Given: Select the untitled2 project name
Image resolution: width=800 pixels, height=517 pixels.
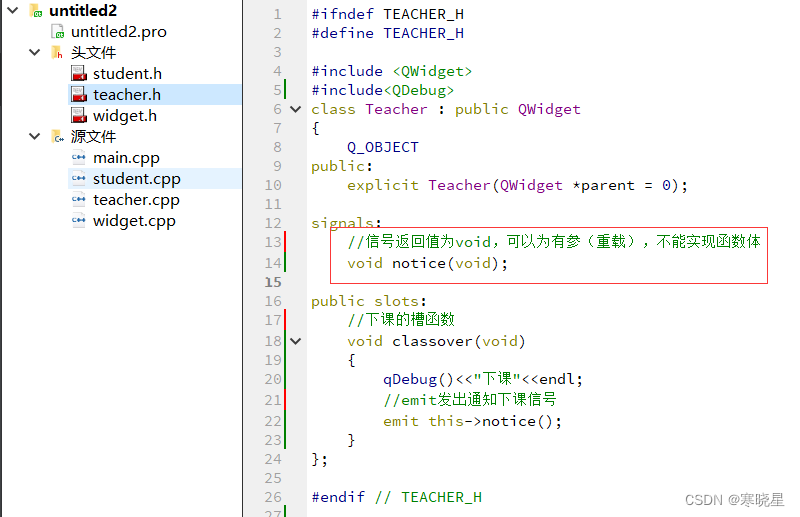Looking at the screenshot, I should [x=83, y=10].
